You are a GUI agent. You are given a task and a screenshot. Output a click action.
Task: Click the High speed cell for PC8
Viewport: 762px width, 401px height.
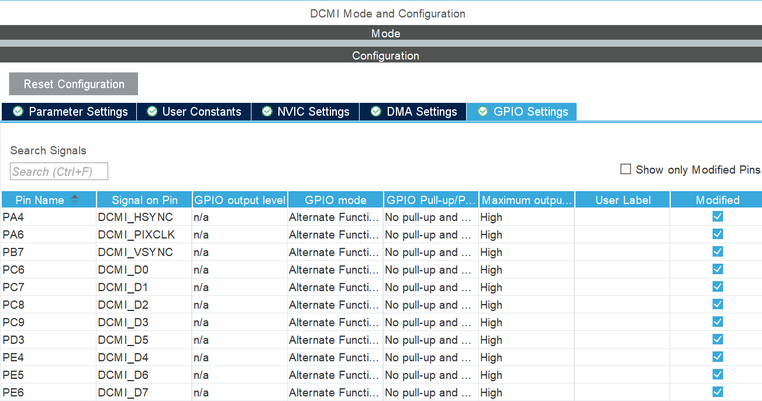coord(527,305)
